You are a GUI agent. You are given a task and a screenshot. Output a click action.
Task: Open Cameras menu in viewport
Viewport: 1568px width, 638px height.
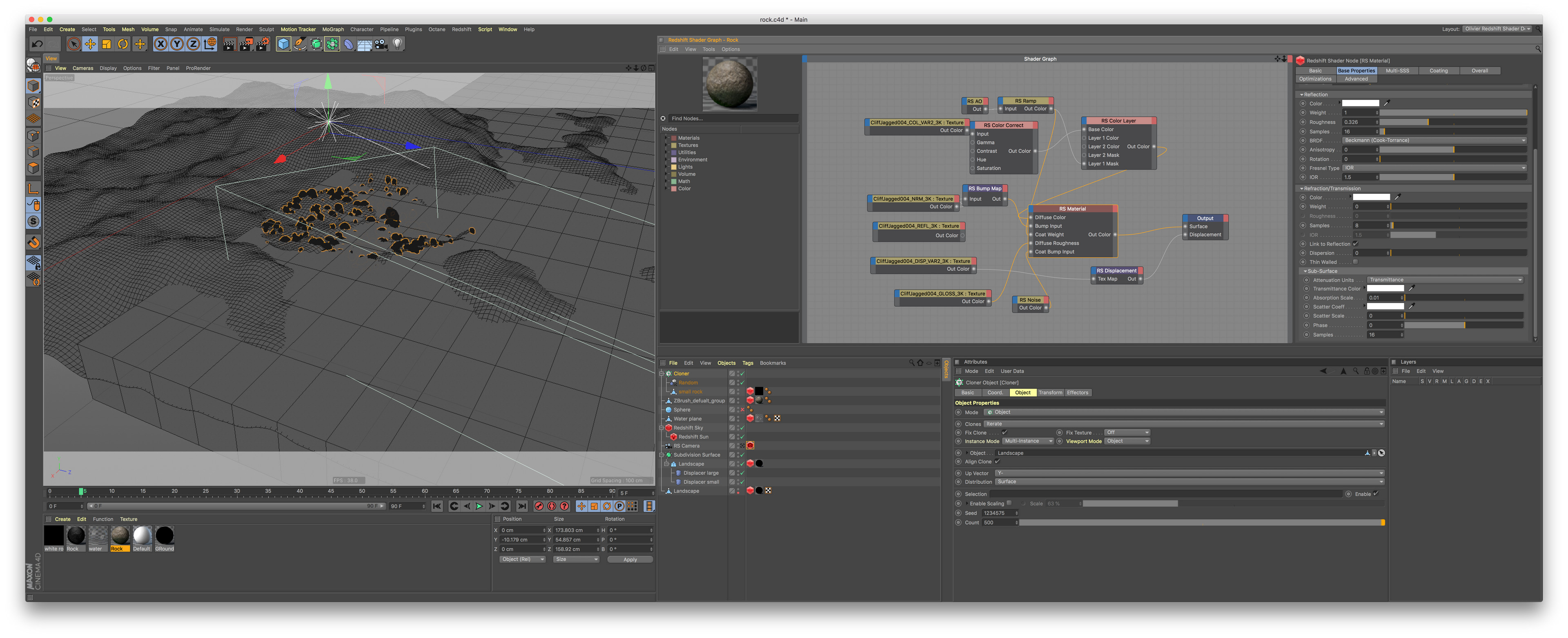click(x=83, y=68)
